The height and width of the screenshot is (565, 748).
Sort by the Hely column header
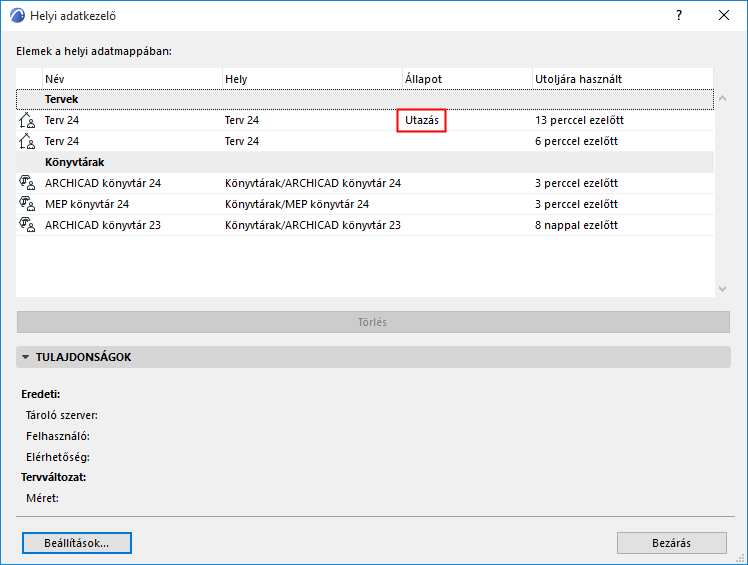(312, 79)
